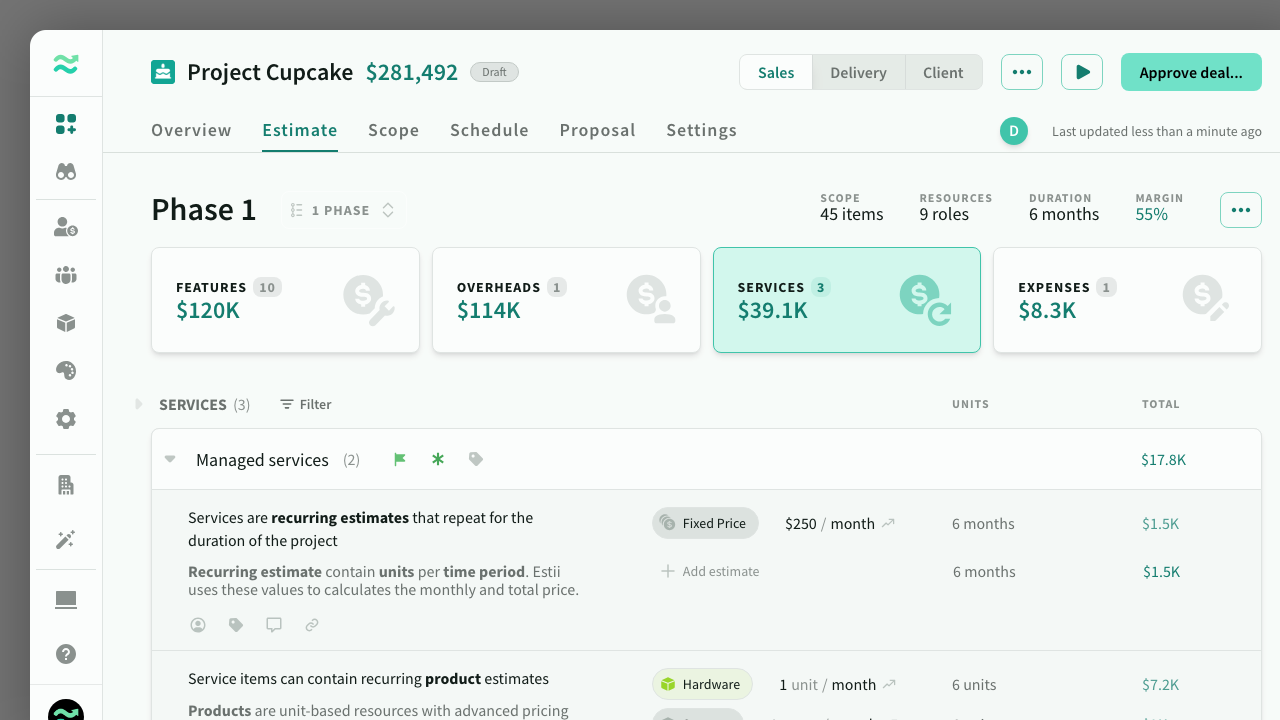
Task: Collapse the Managed services group
Action: pyautogui.click(x=170, y=460)
